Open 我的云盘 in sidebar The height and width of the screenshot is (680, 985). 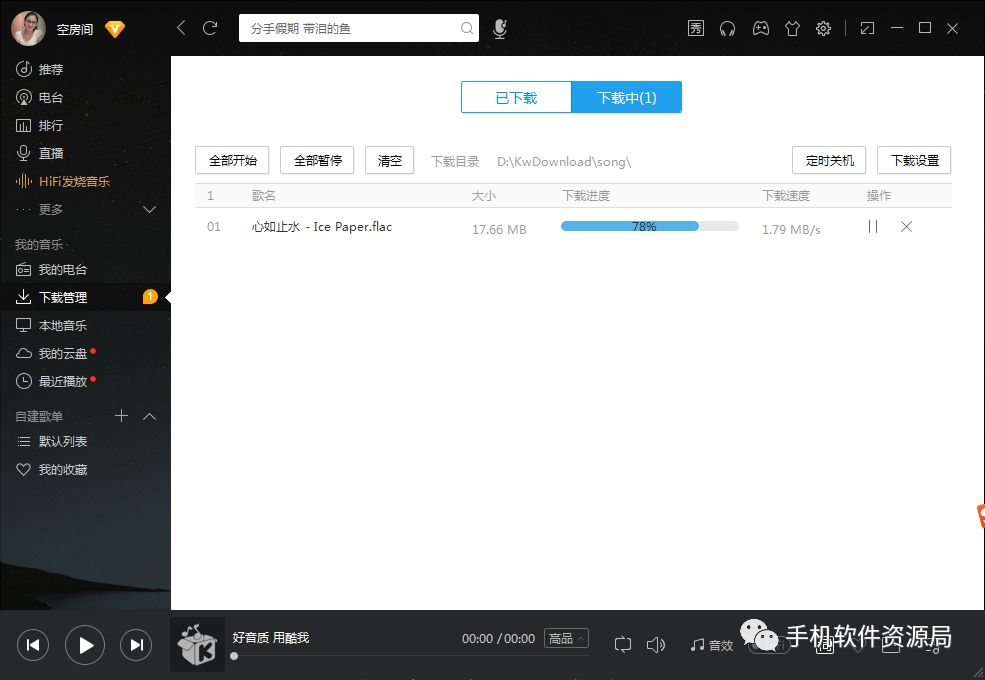(x=52, y=354)
